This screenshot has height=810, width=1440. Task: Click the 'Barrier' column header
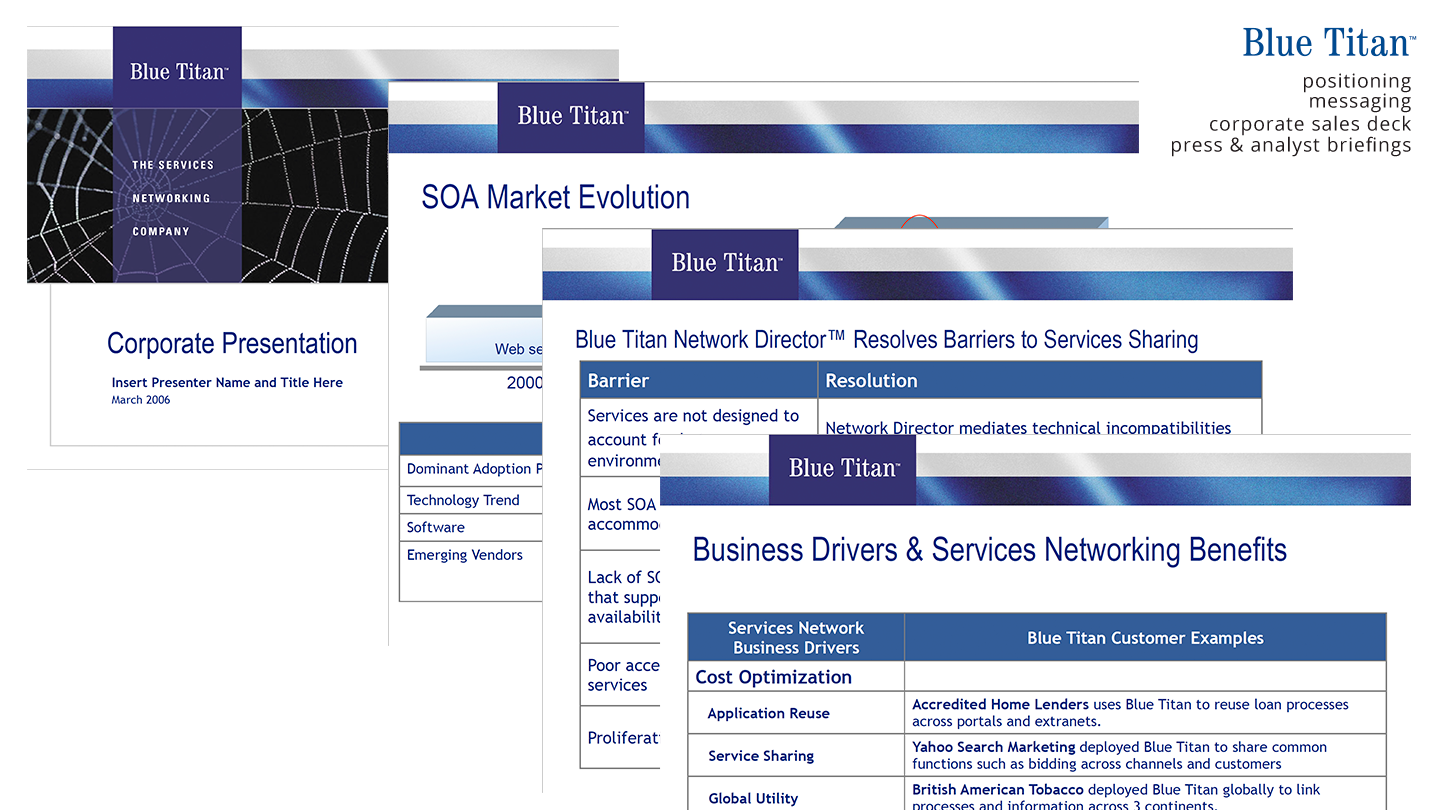[699, 381]
